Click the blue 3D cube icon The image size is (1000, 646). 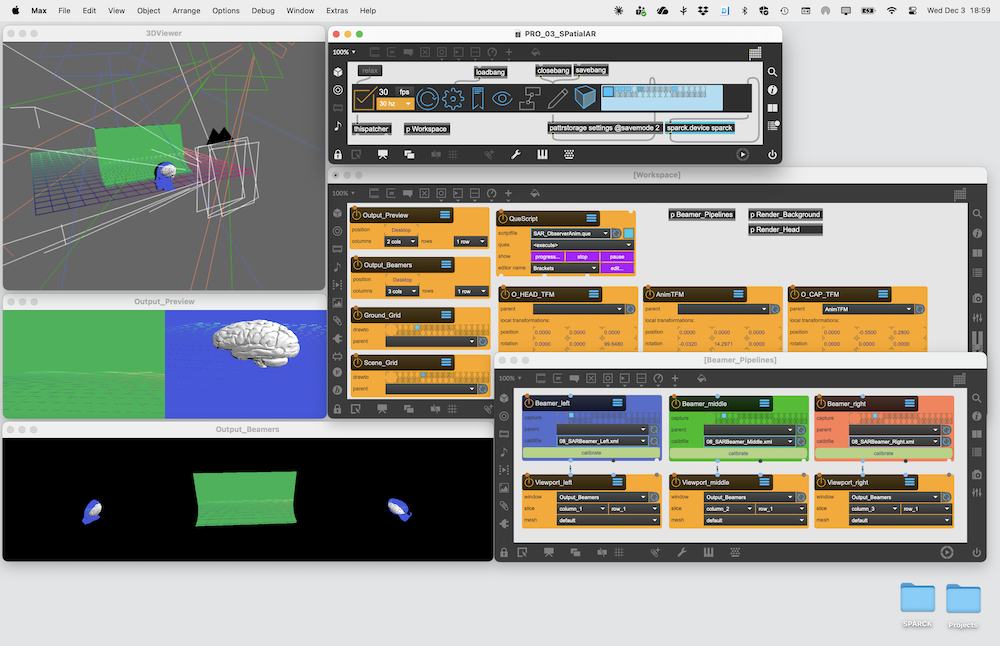pos(585,98)
